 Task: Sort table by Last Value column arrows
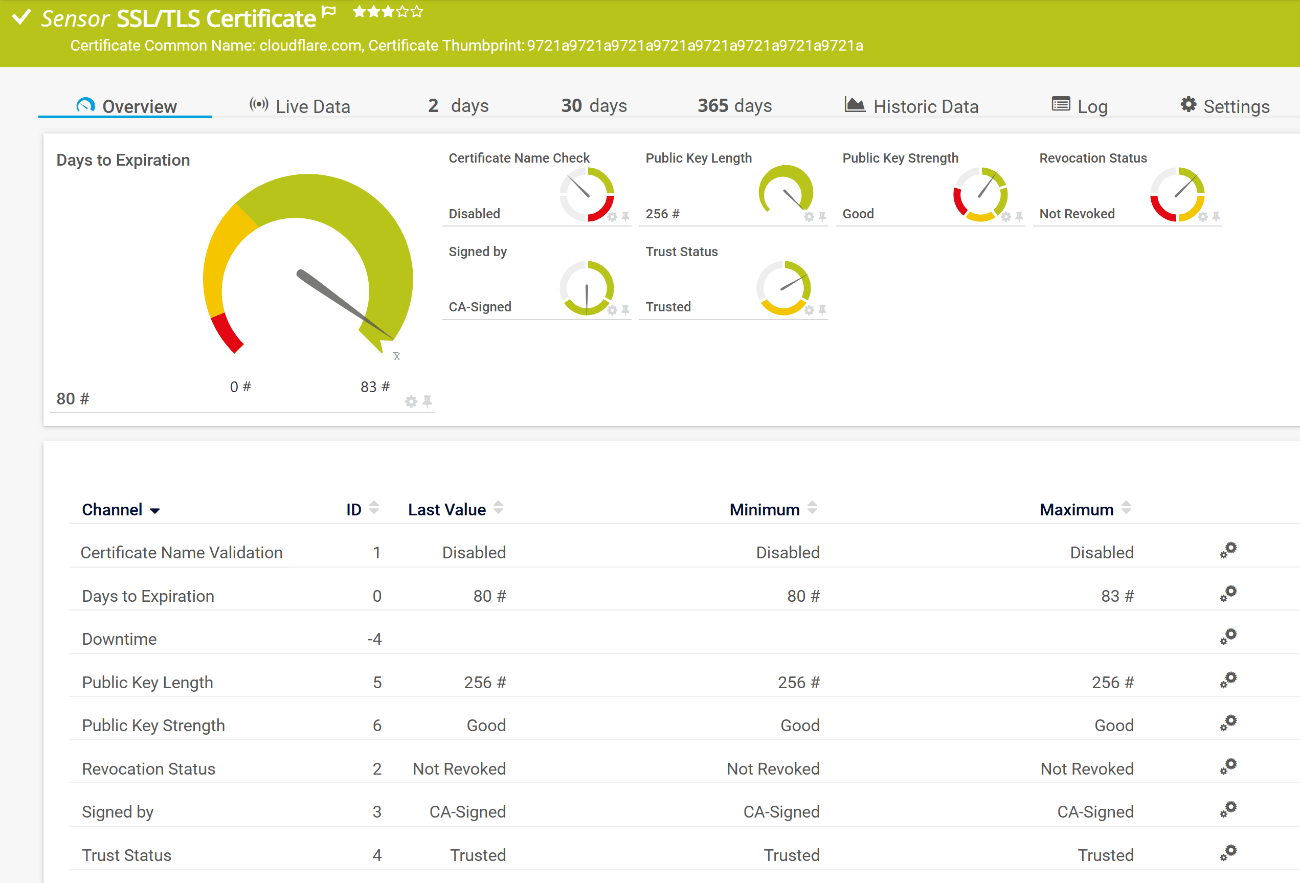coord(498,509)
